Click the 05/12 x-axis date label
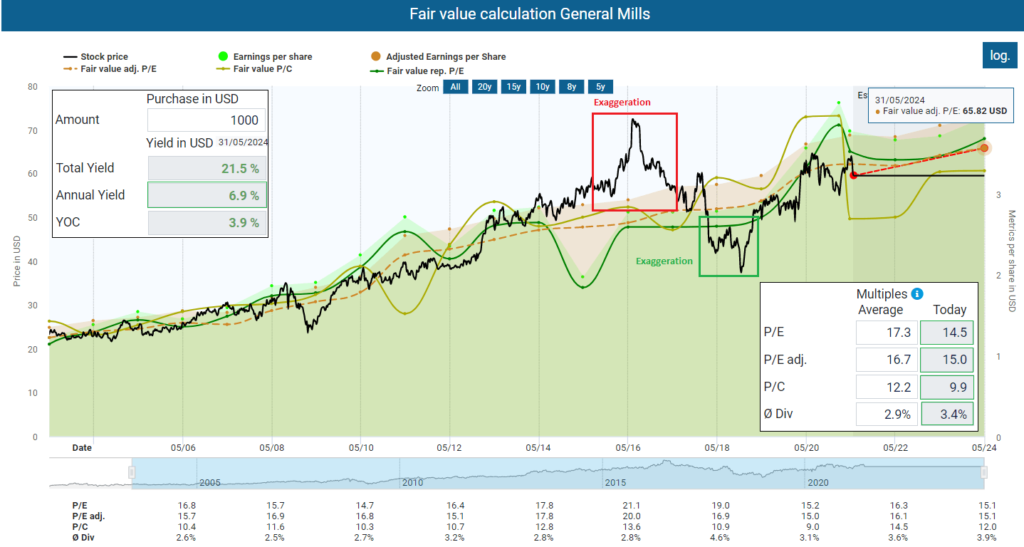The width and height of the screenshot is (1024, 547). click(449, 448)
